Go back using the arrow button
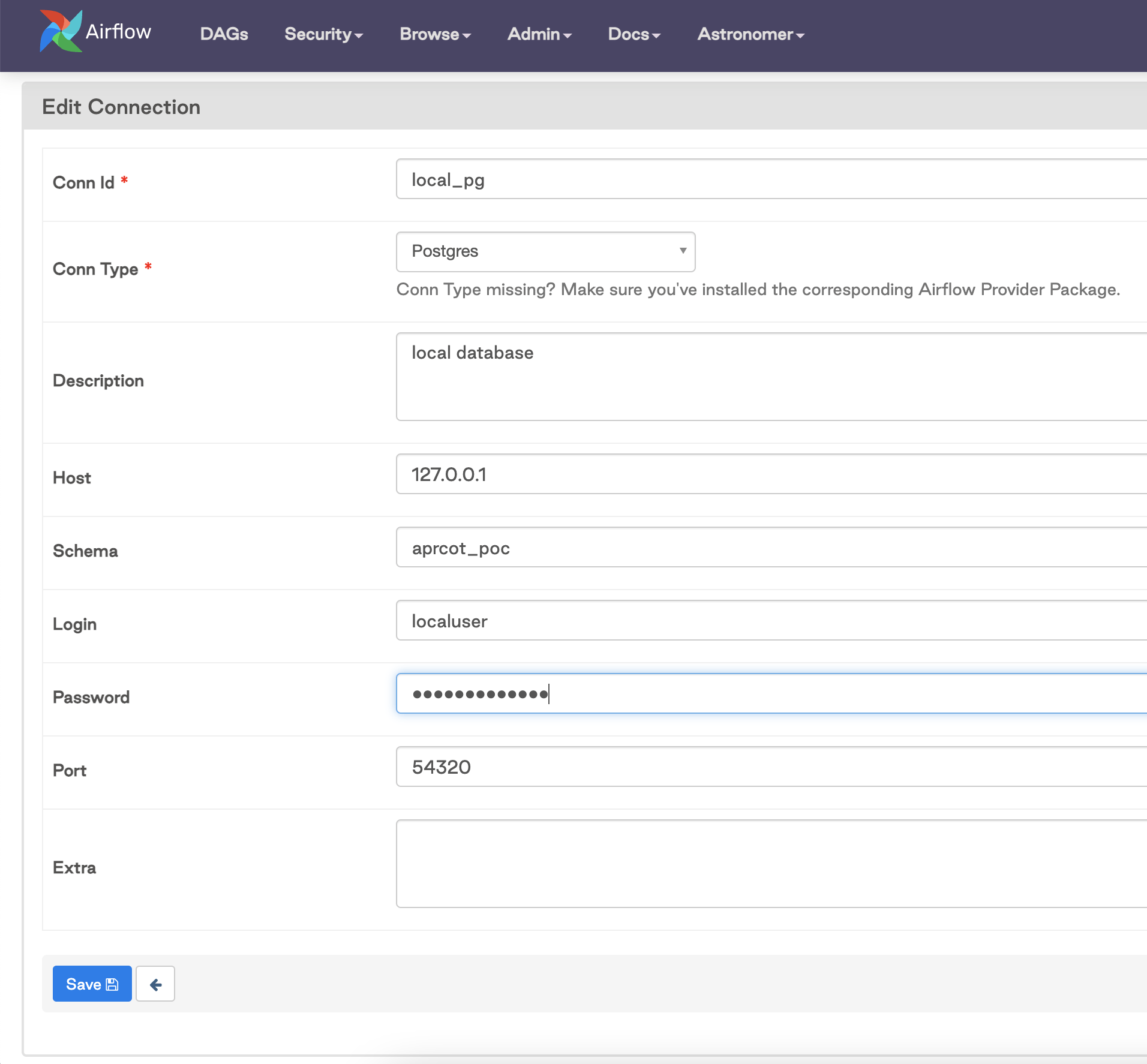Screen dimensions: 1147x1064 coord(155,984)
